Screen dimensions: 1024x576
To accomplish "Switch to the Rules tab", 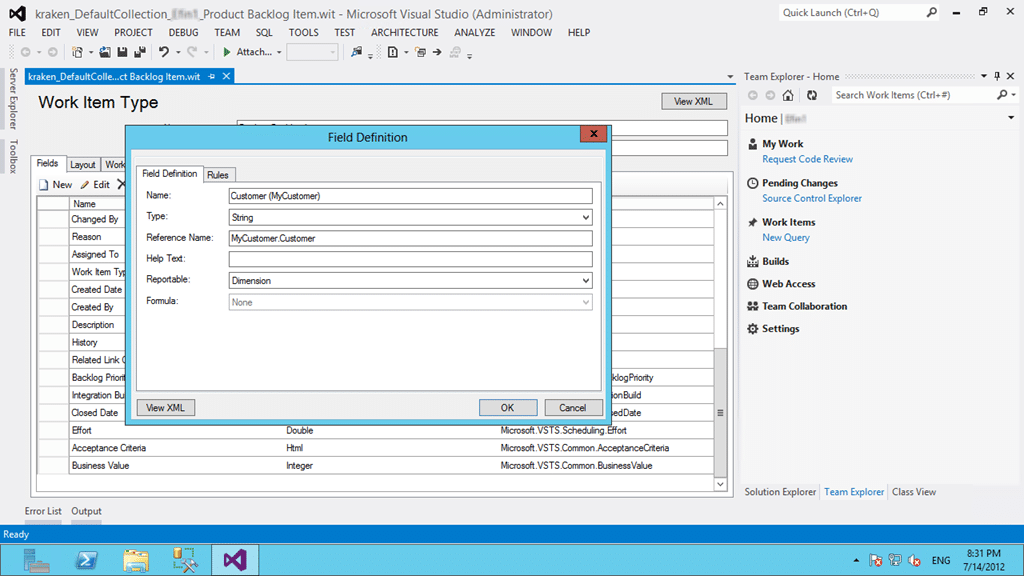I will 217,175.
